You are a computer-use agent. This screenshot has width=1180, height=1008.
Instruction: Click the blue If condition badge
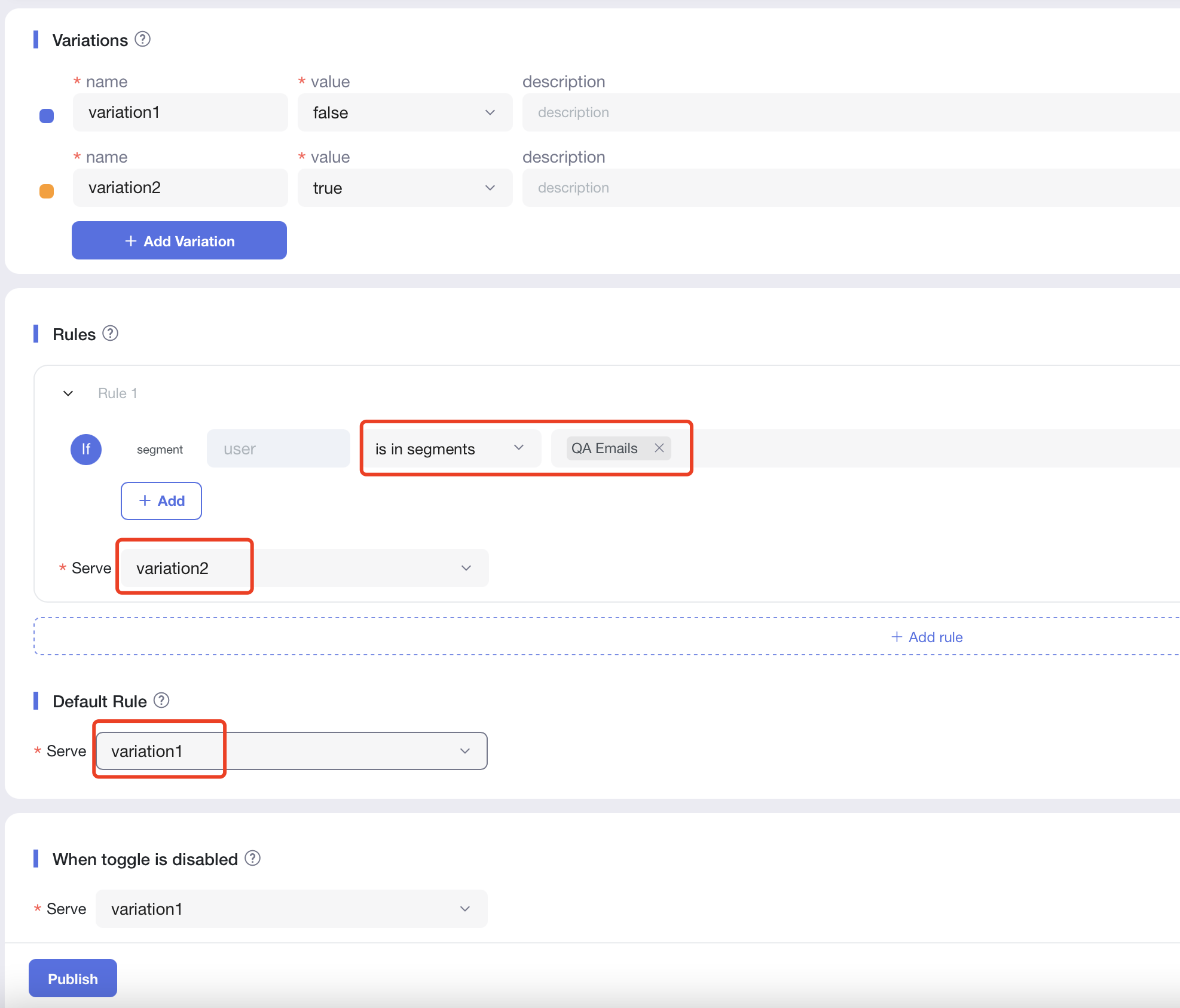86,449
